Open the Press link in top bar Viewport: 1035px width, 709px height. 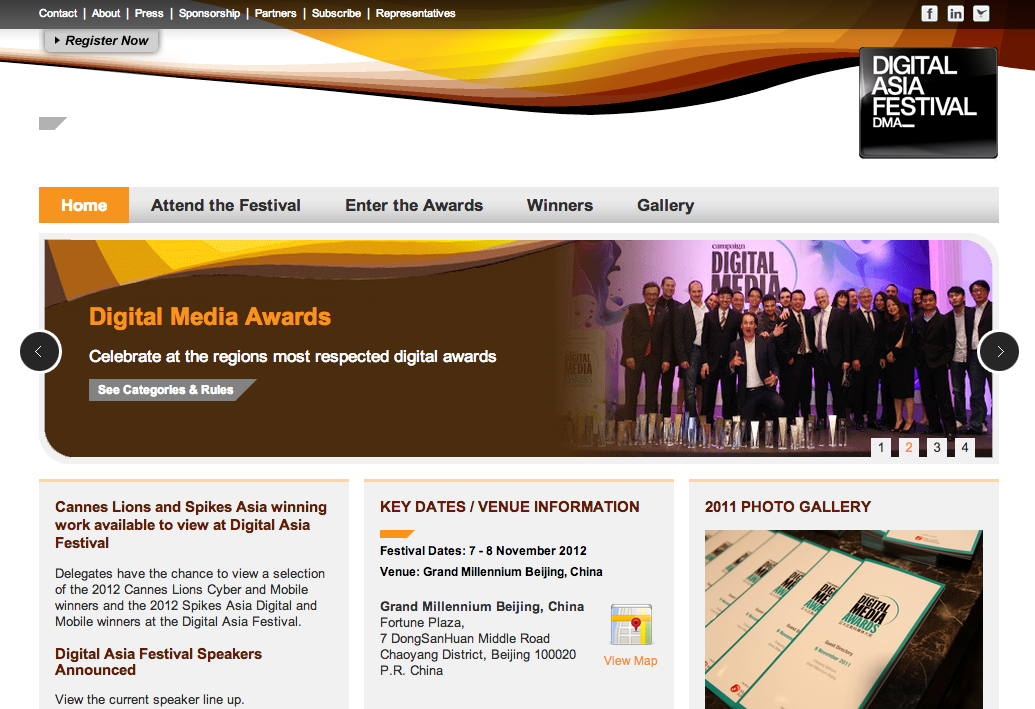click(149, 13)
